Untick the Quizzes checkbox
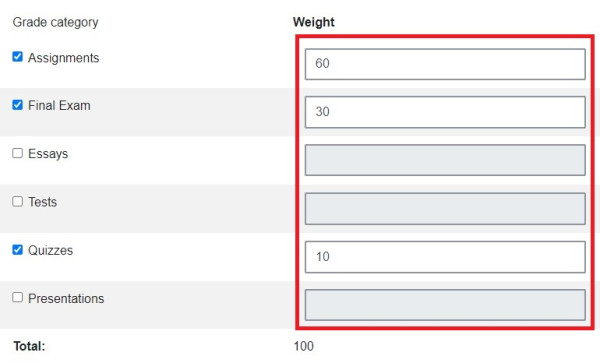The height and width of the screenshot is (363, 600). [x=18, y=250]
